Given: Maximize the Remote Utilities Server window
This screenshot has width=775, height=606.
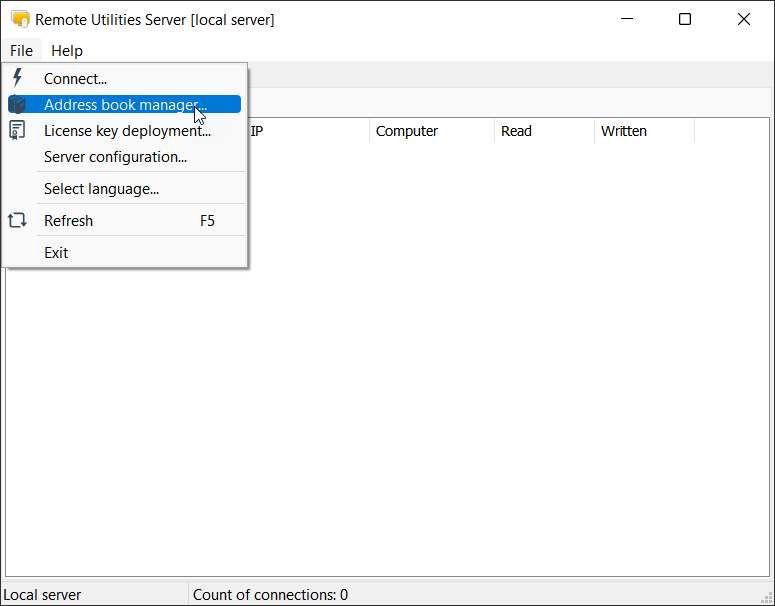Looking at the screenshot, I should tap(685, 19).
